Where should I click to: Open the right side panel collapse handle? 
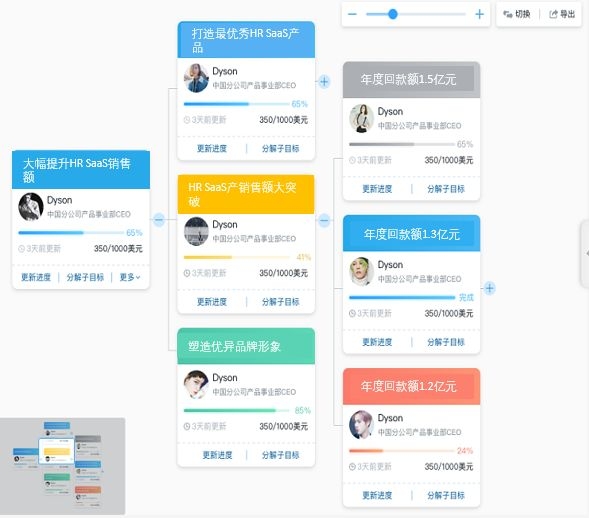pos(585,254)
